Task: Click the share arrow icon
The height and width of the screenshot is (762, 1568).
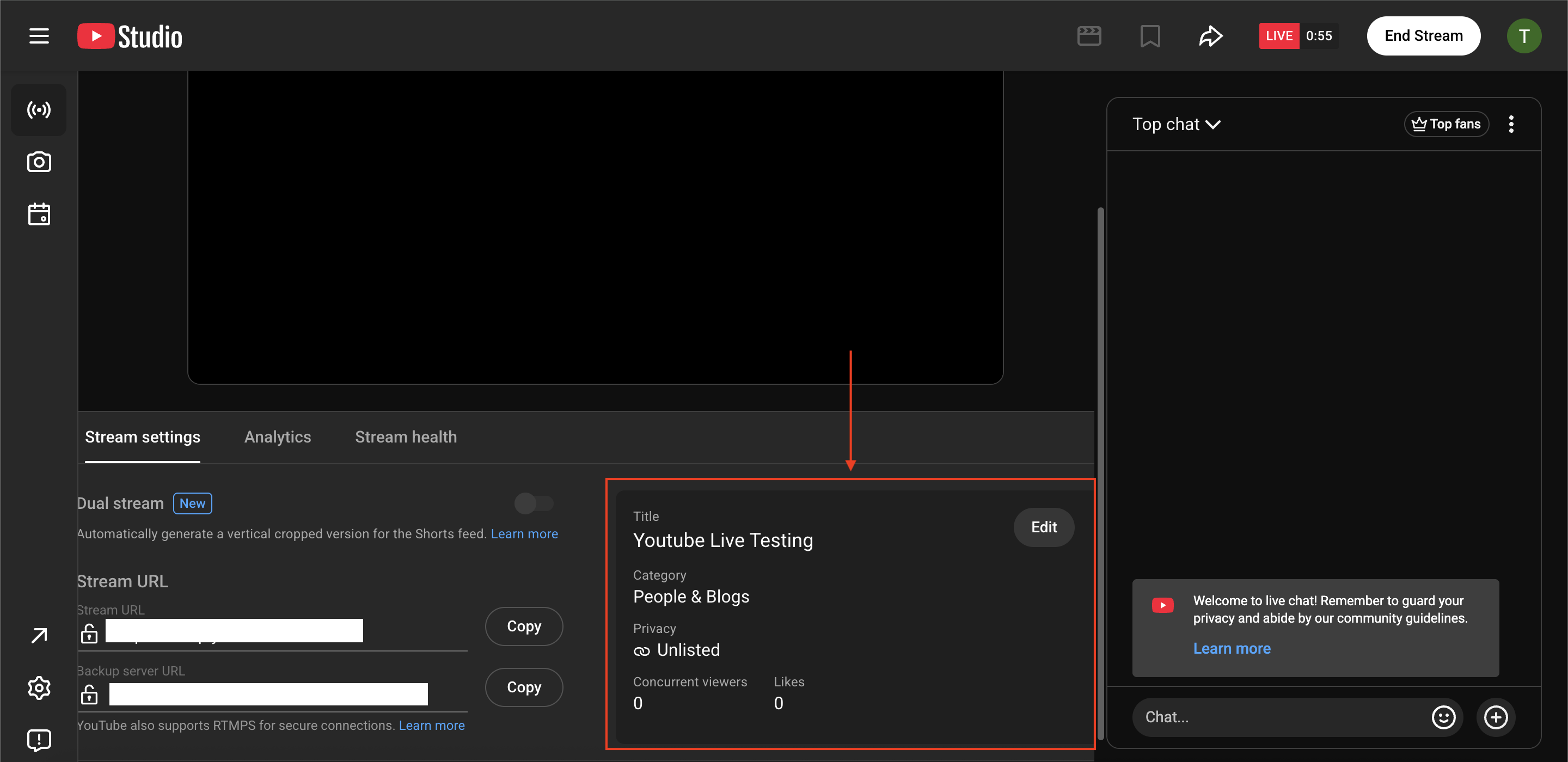Action: point(1211,36)
